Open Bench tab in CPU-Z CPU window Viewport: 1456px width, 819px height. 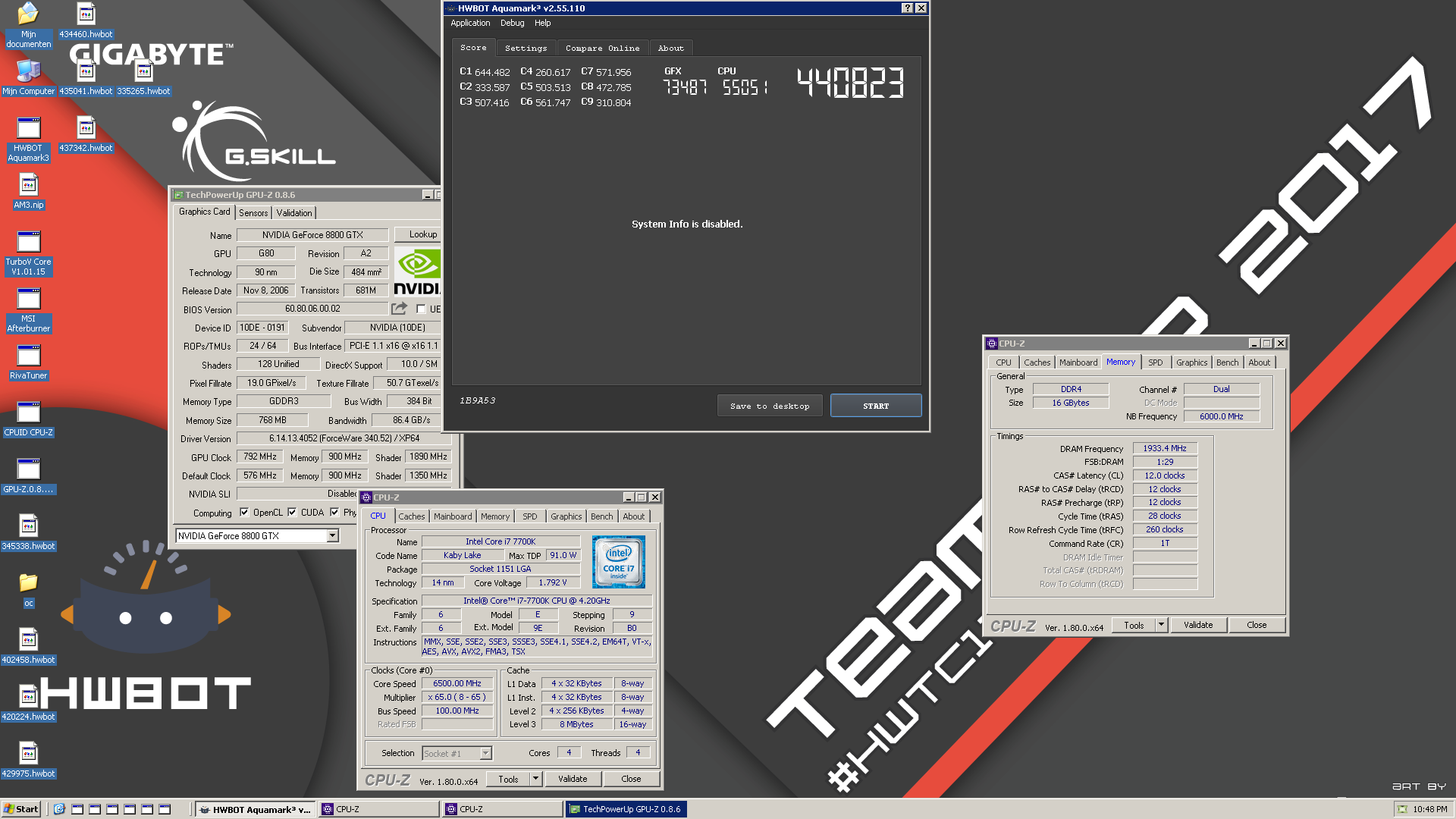(601, 516)
